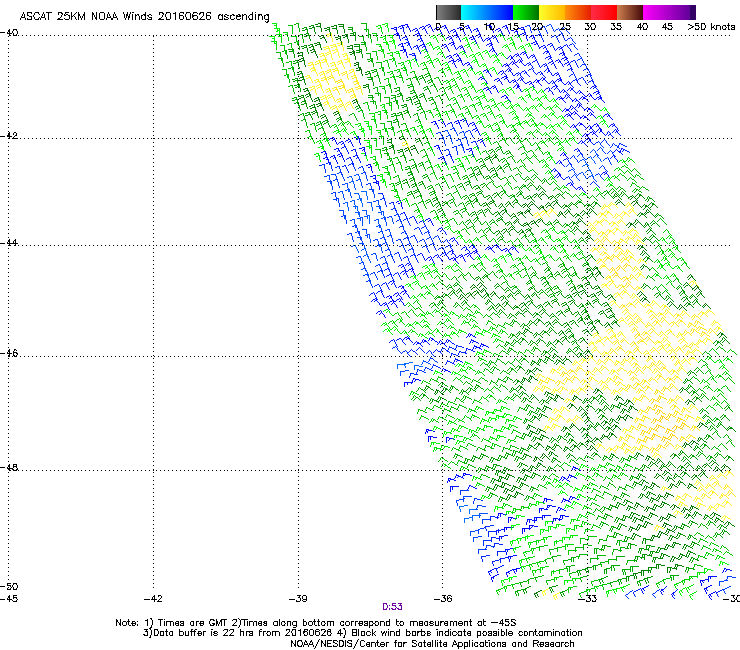Click the -39 longitude axis label
Screen dimensions: 740x650
coord(298,599)
